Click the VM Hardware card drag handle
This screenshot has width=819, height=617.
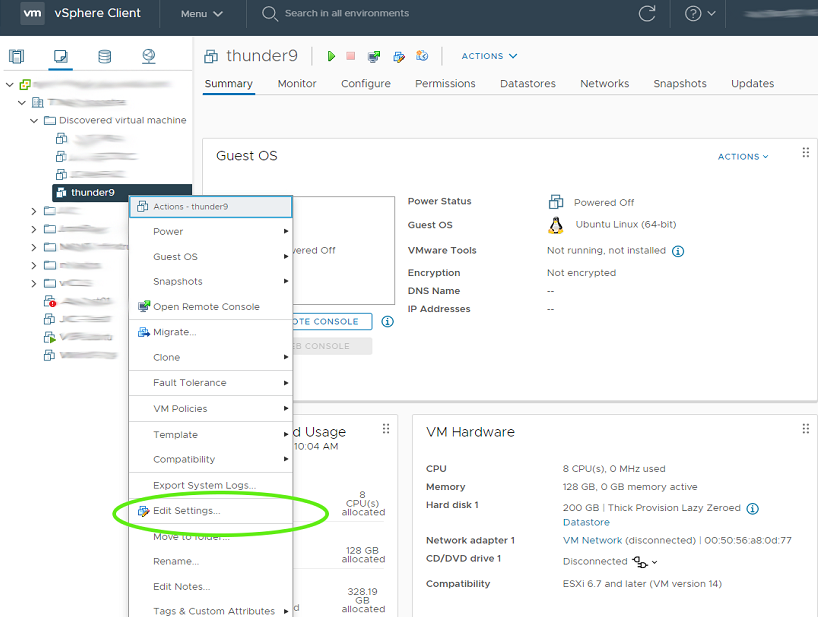click(805, 429)
